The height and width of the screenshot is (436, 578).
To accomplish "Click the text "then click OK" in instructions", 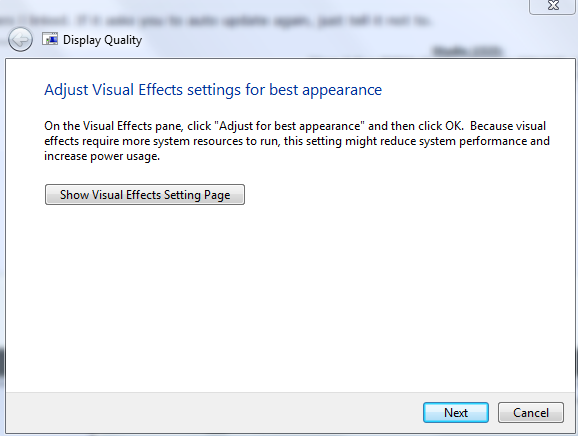I will (426, 126).
